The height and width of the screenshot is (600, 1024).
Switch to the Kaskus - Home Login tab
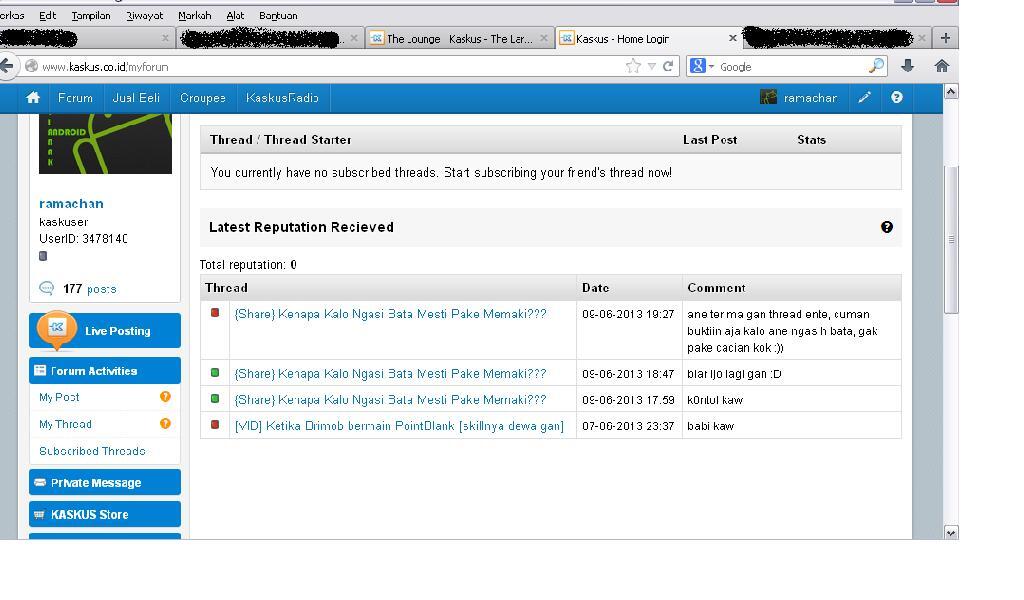(x=649, y=39)
